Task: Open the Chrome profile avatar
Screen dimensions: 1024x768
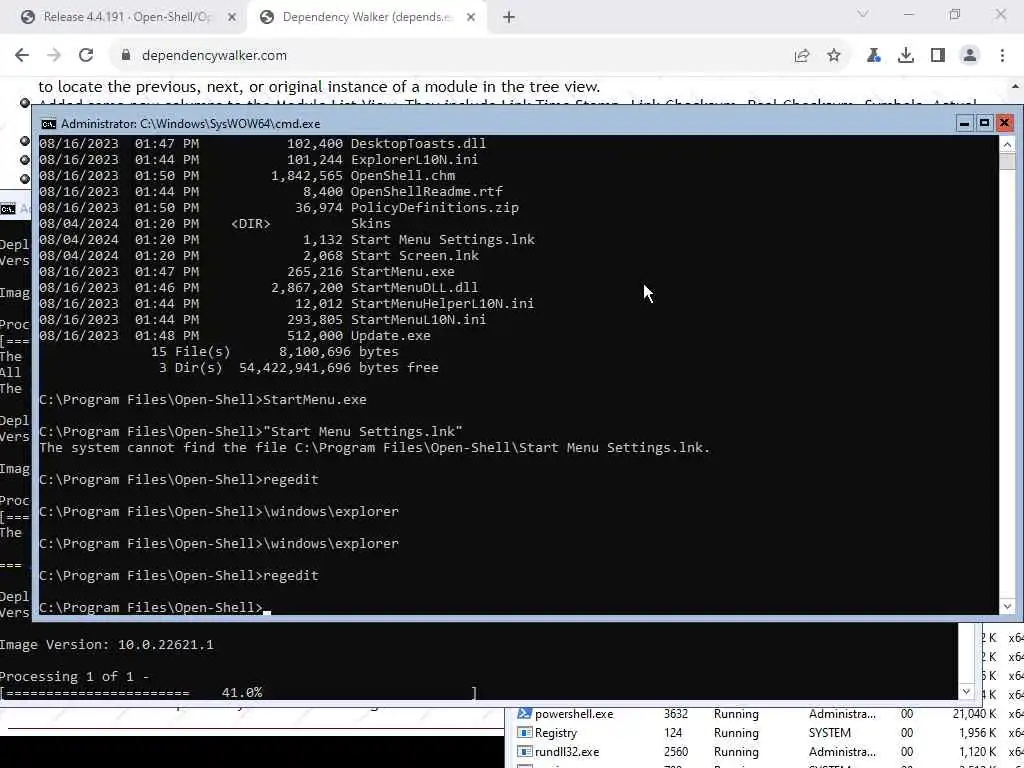Action: coord(970,56)
